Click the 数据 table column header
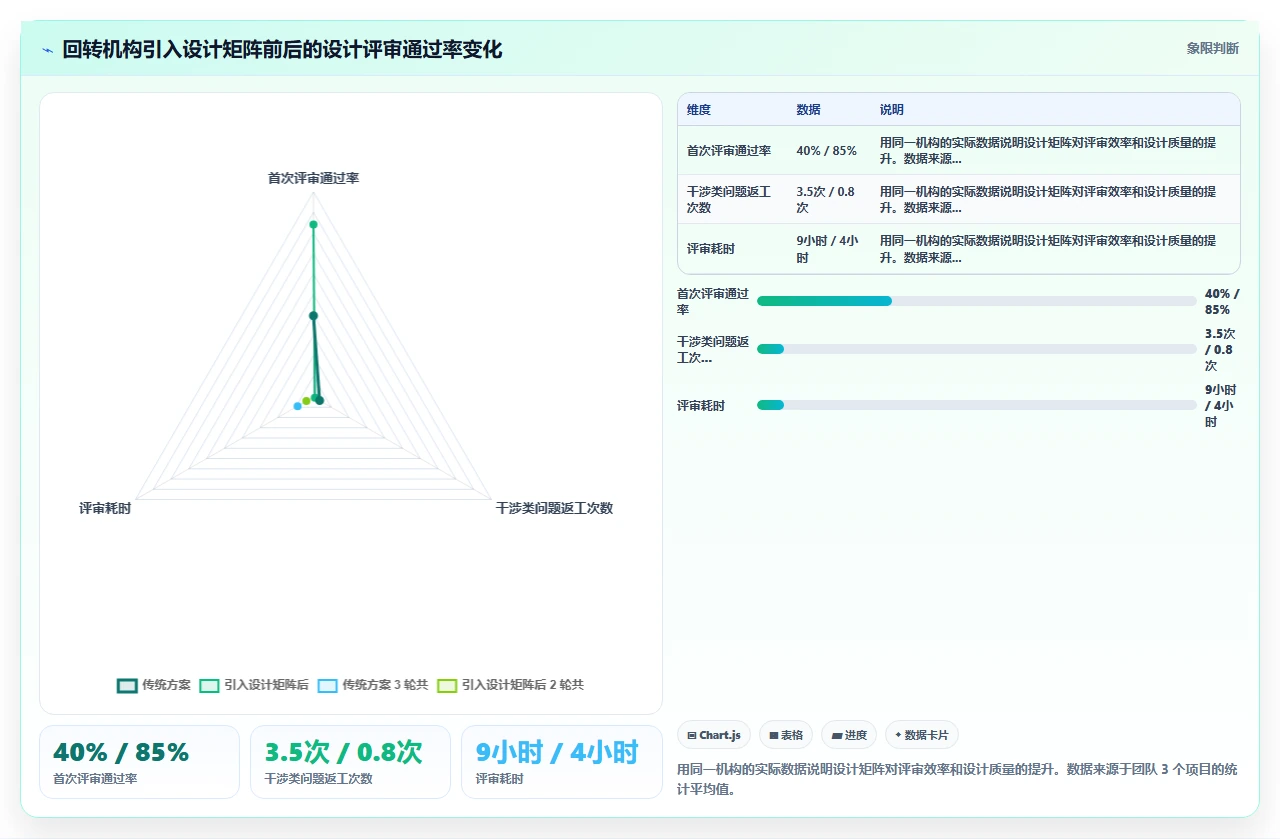 808,110
